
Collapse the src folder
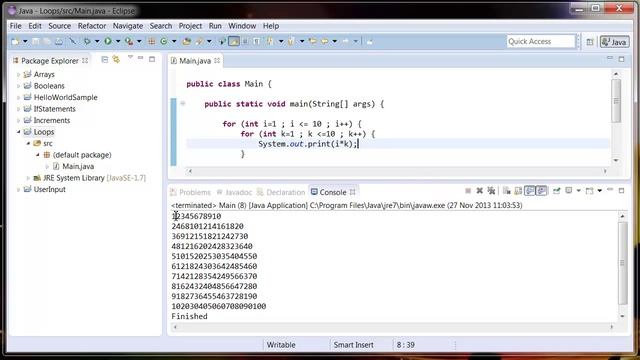[28, 143]
